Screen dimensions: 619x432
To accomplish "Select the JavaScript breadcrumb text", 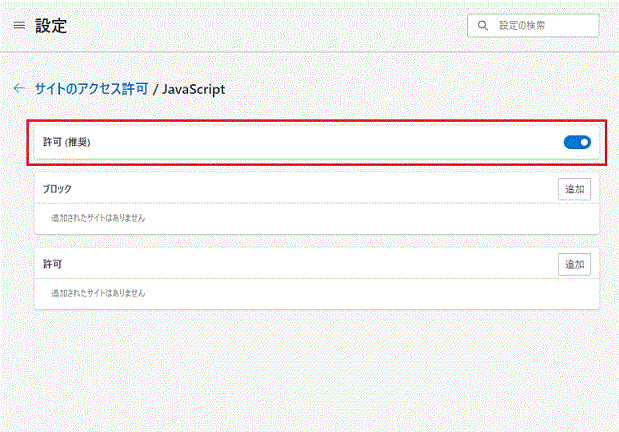I will (x=193, y=89).
